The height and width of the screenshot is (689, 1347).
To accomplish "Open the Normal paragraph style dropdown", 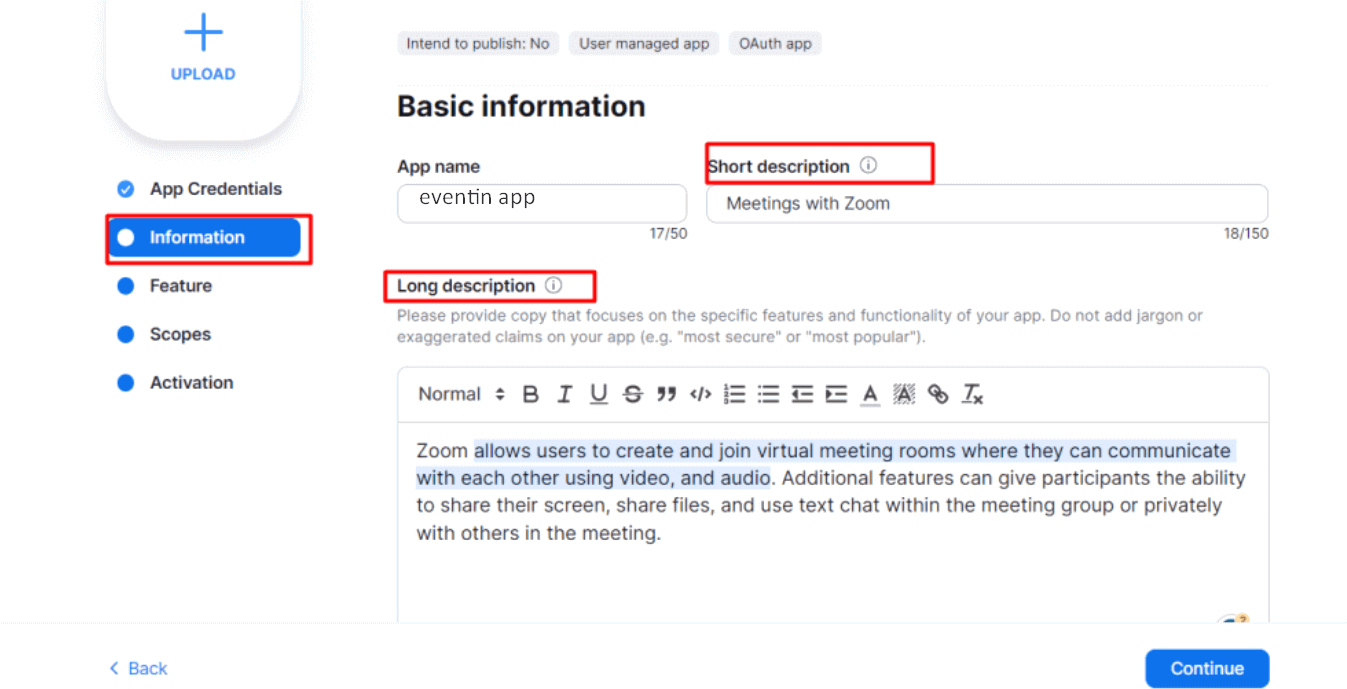I will click(x=460, y=394).
